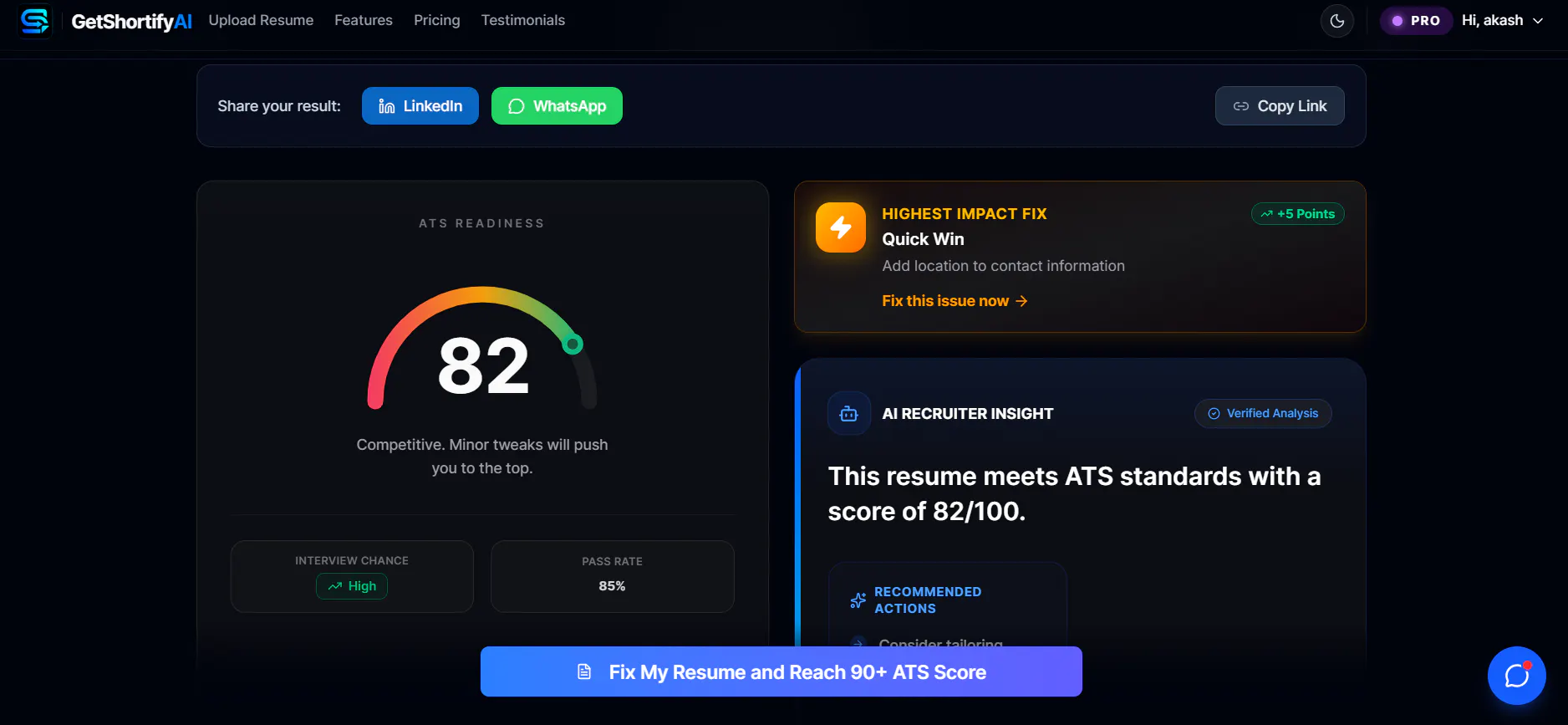
Task: Follow the Fix this issue now link
Action: pos(955,301)
